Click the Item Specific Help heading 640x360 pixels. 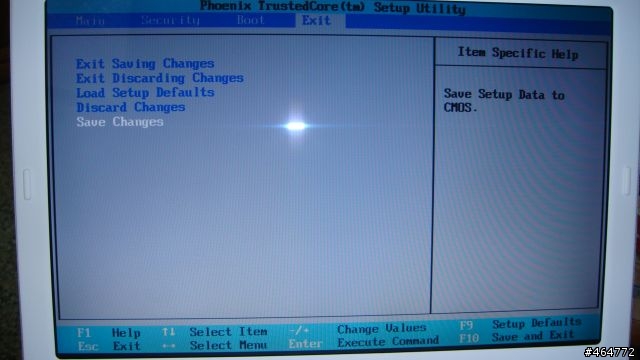pos(518,53)
